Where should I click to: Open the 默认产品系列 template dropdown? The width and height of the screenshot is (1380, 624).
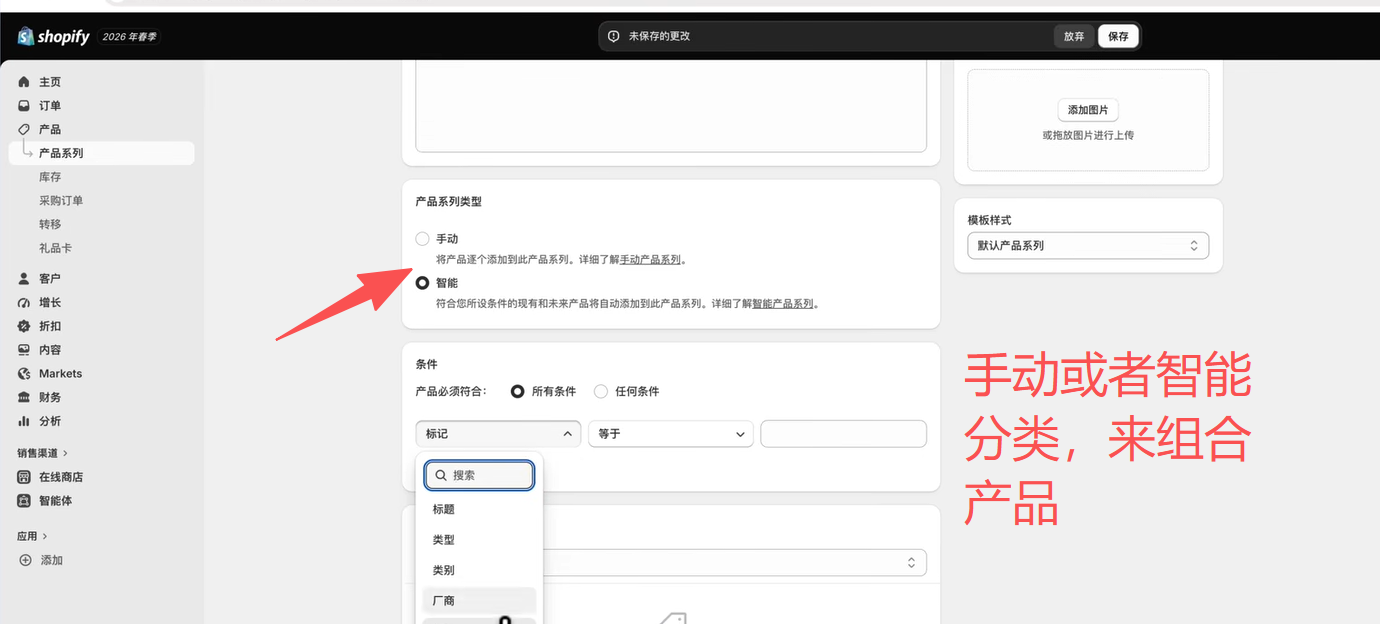[1088, 246]
